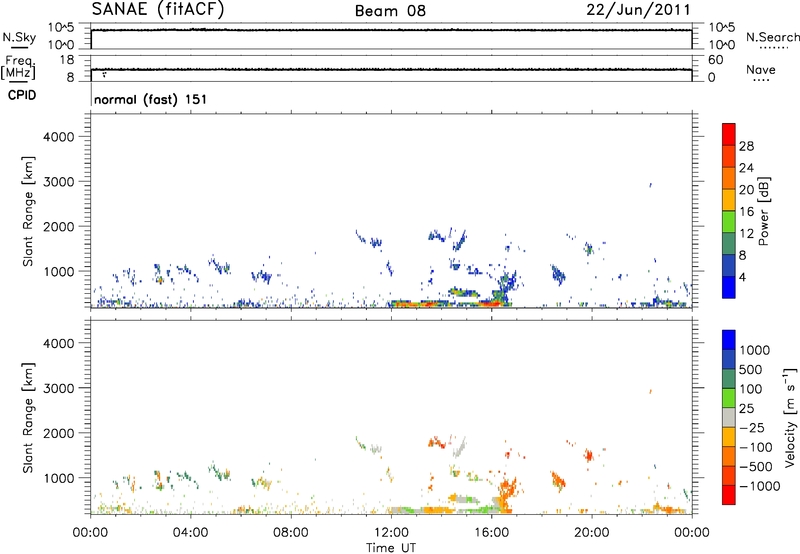This screenshot has width=800, height=554.
Task: Click the gray -25 to 25 Velocity segment
Action: point(729,417)
